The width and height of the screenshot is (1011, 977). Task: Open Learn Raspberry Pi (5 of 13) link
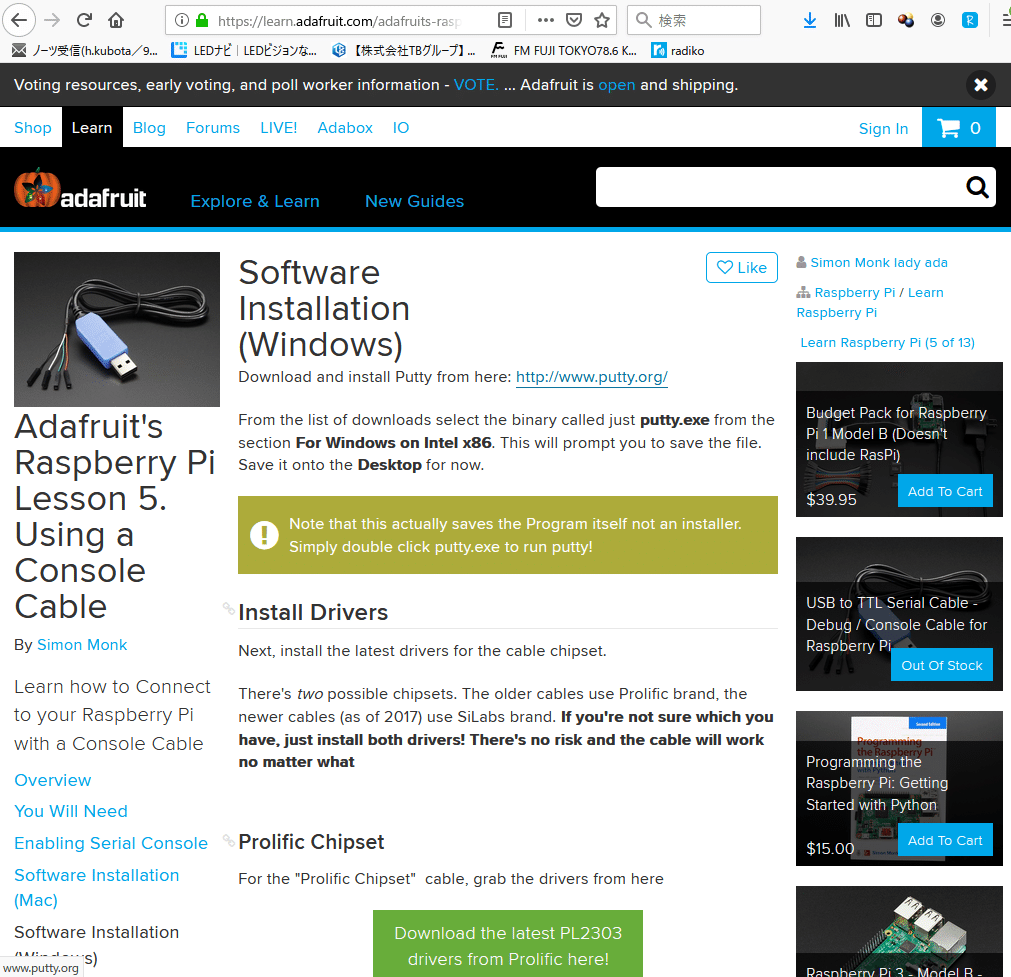click(887, 342)
